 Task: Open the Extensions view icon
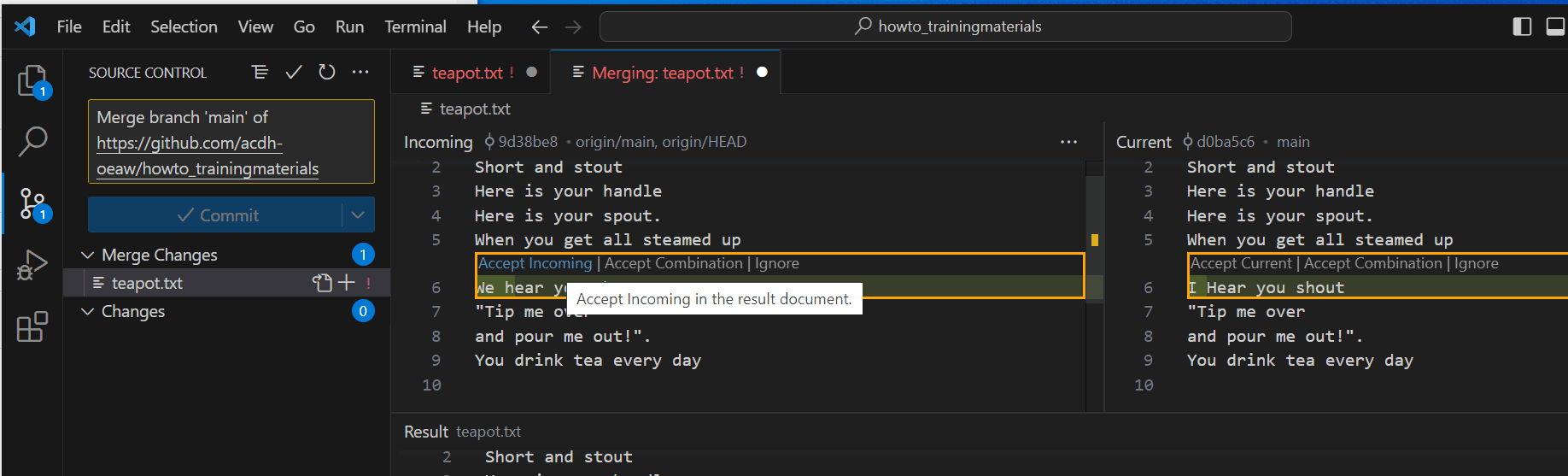click(32, 326)
